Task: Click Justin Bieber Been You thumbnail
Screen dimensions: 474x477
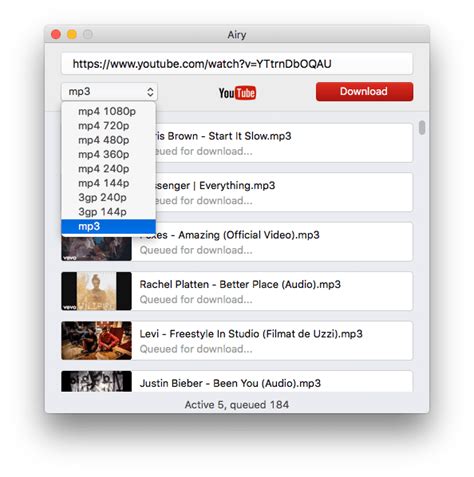Action: (96, 381)
